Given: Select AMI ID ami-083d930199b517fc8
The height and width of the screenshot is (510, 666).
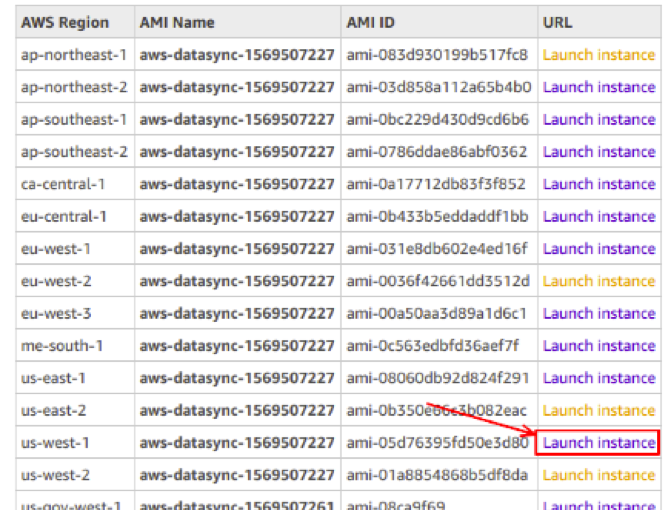Looking at the screenshot, I should pyautogui.click(x=437, y=55).
